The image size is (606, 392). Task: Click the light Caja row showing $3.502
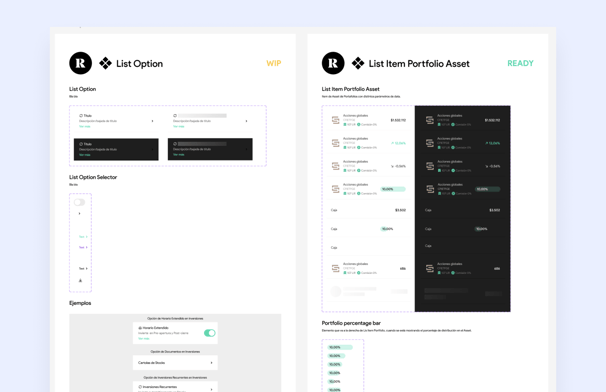[368, 210]
